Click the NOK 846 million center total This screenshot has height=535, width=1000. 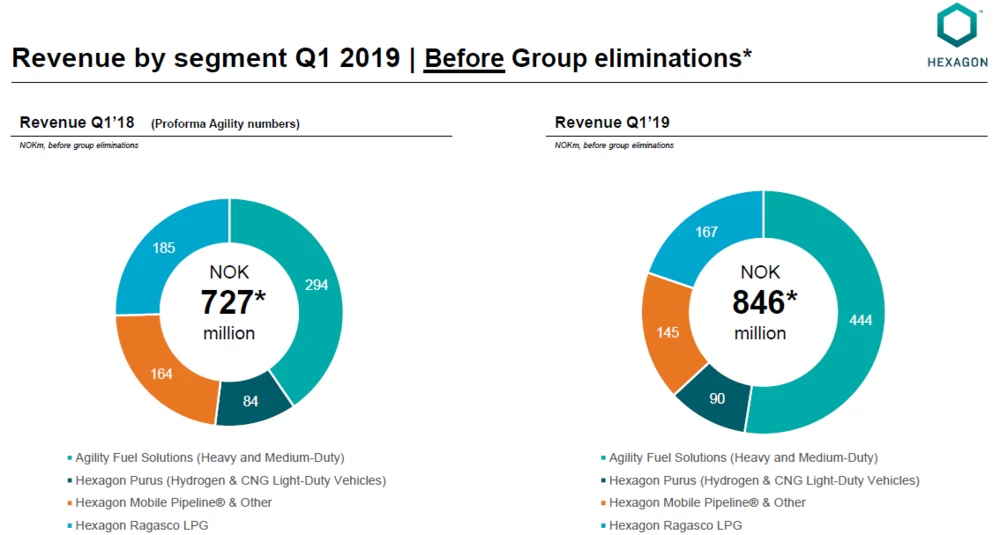coord(764,302)
